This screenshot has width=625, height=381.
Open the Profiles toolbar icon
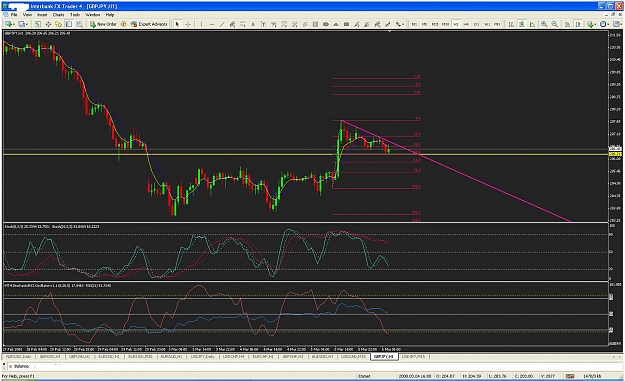21,24
